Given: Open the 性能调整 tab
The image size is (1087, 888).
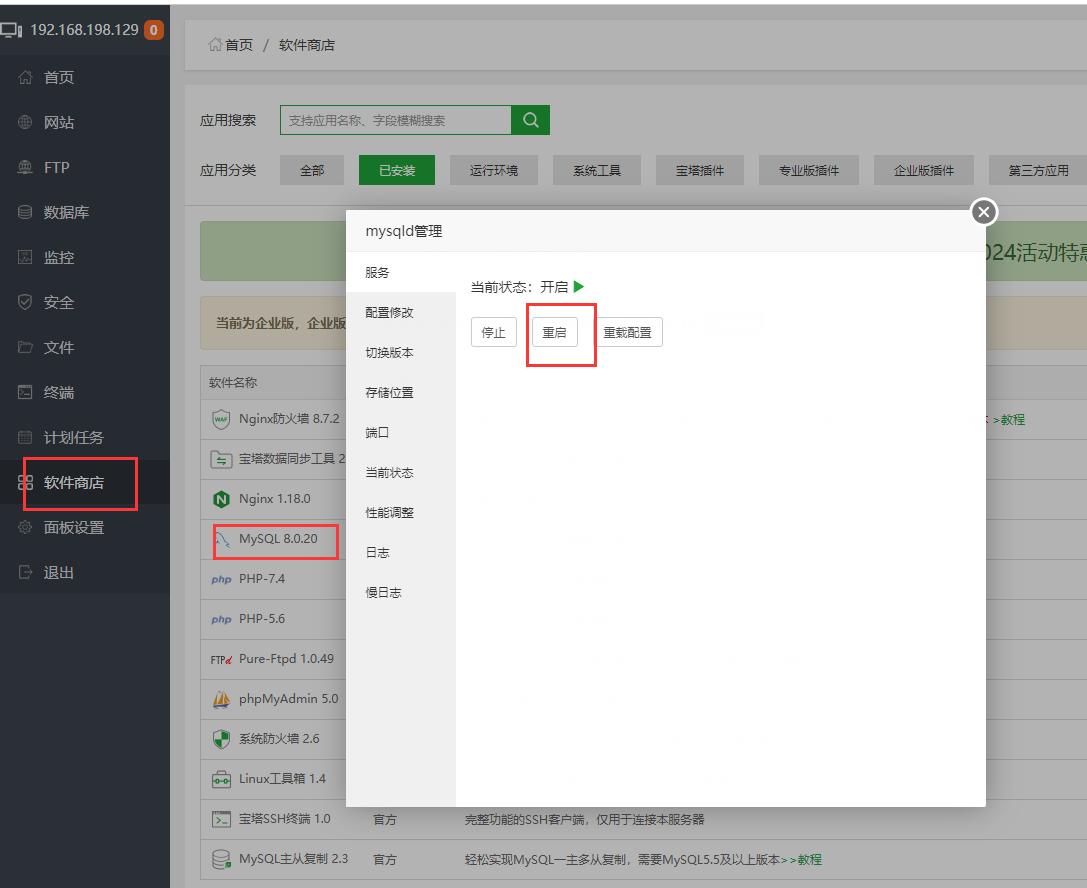Looking at the screenshot, I should (x=401, y=513).
